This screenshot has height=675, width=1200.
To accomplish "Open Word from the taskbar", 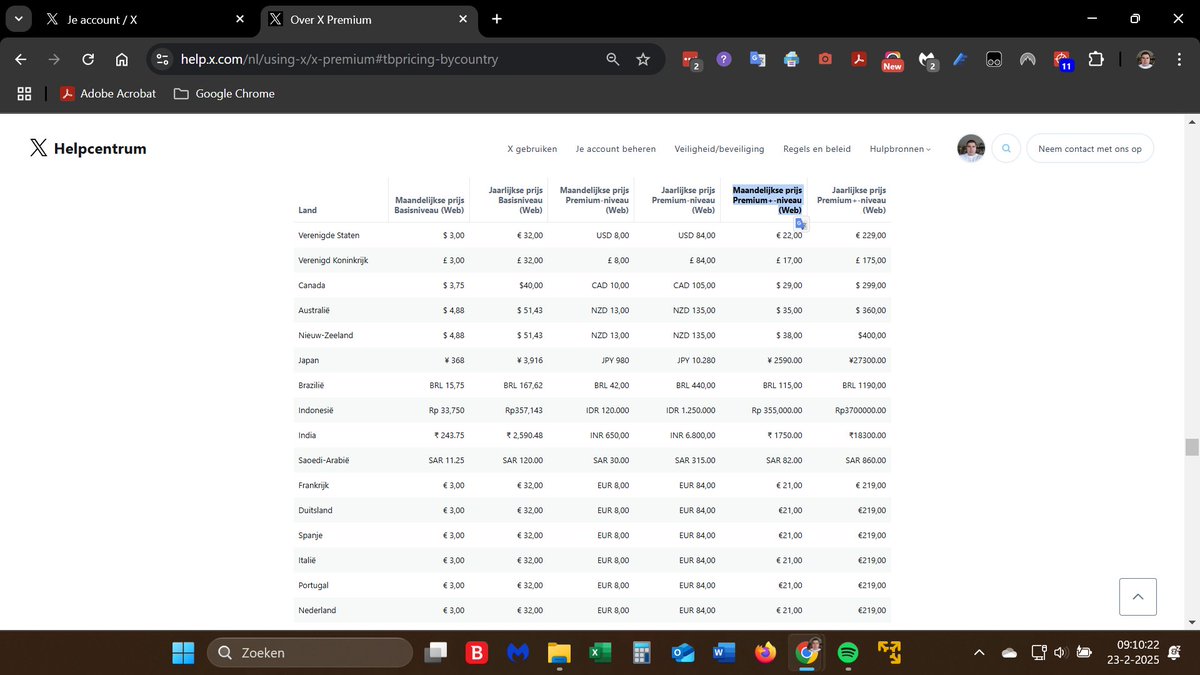I will click(x=724, y=652).
